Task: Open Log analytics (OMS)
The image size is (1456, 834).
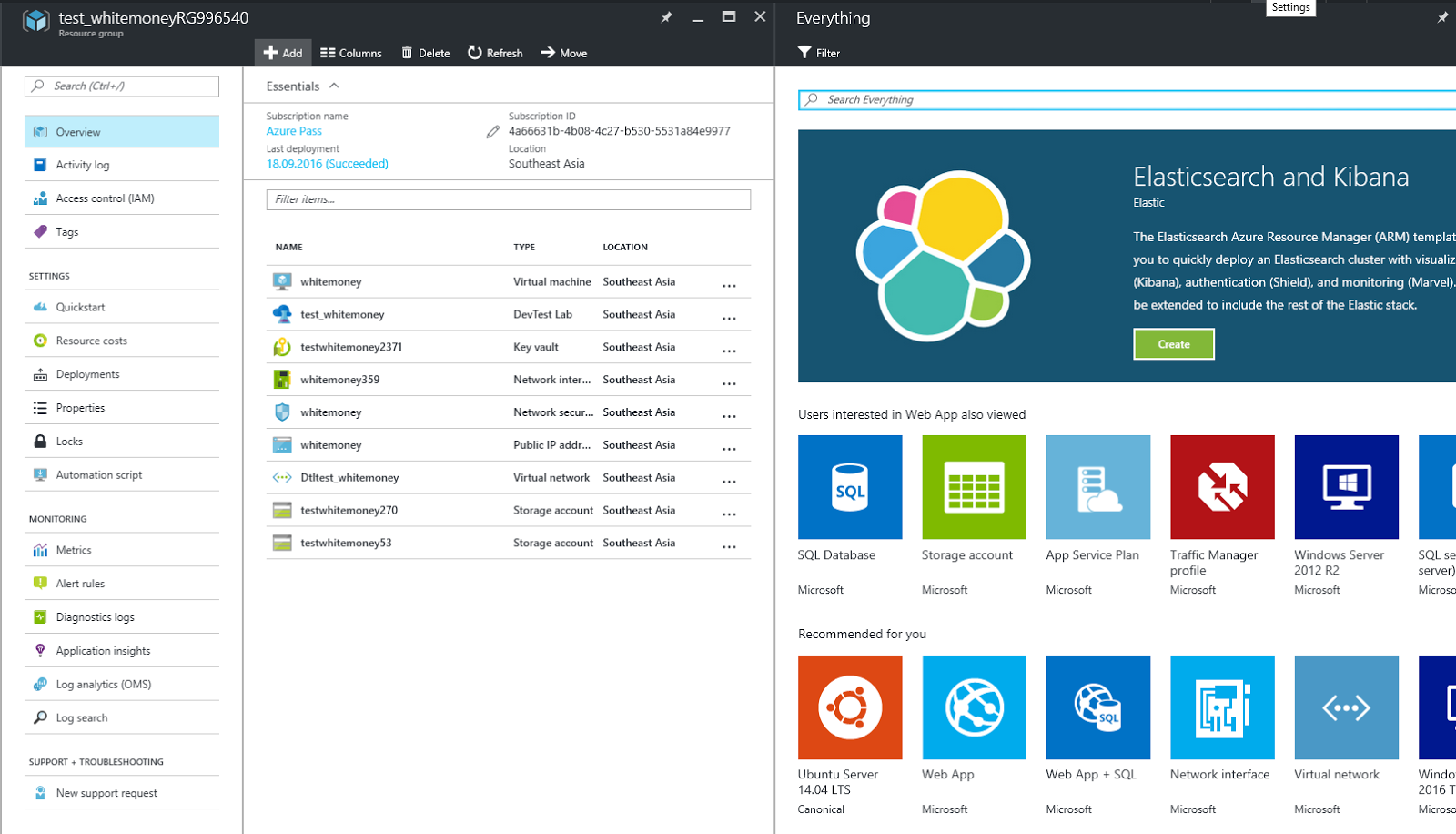Action: pyautogui.click(x=122, y=685)
